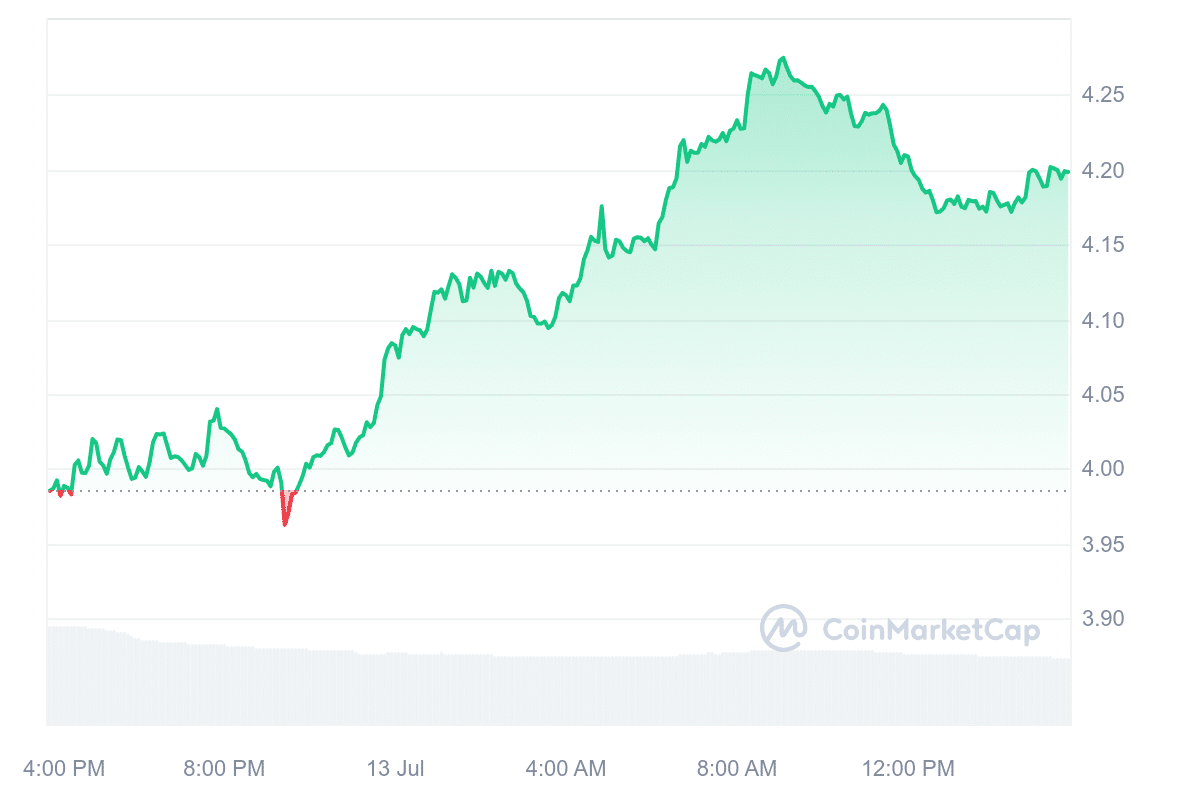
Task: Click the CoinMarketCap watermark text
Action: coord(930,630)
